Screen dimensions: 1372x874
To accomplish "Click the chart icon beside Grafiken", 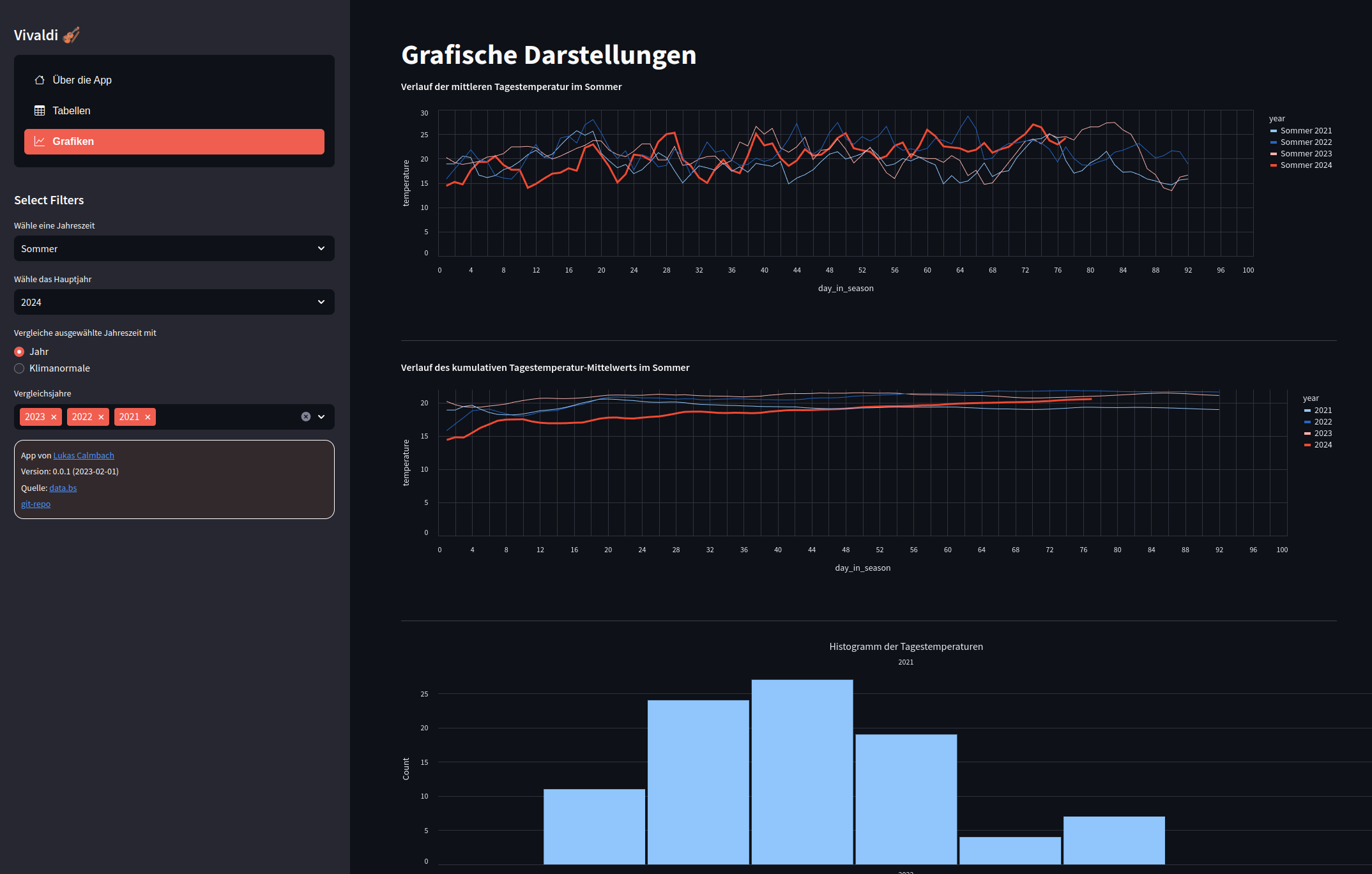I will (x=40, y=141).
